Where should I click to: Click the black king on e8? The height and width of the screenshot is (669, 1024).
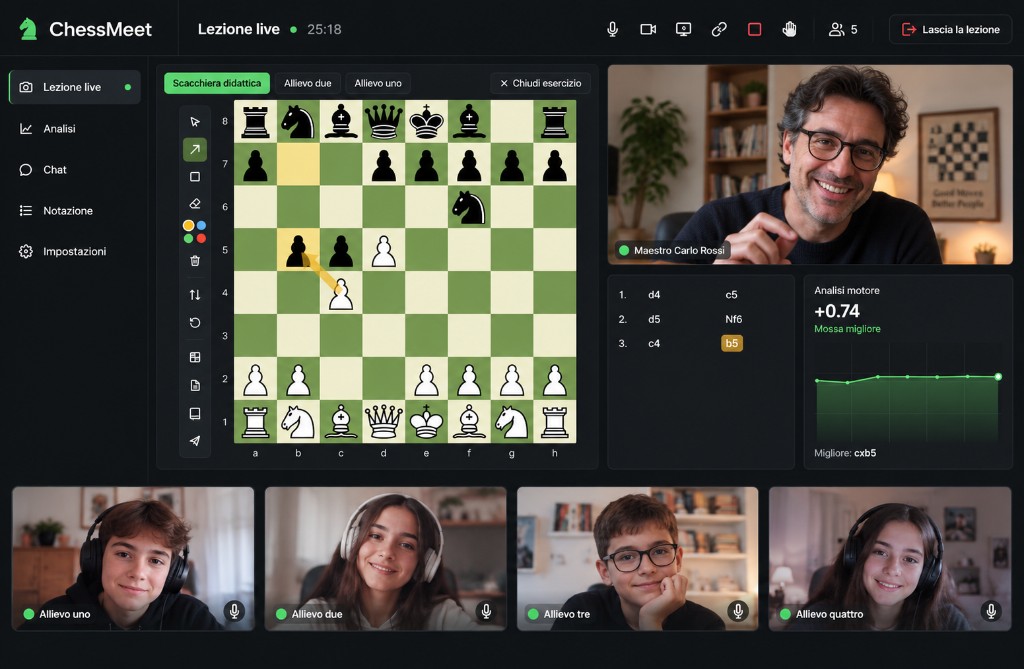pos(426,122)
